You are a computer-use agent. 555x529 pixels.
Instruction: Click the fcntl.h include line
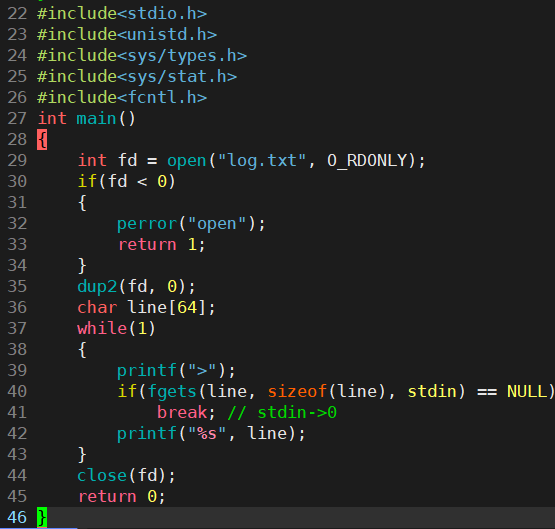pos(122,98)
